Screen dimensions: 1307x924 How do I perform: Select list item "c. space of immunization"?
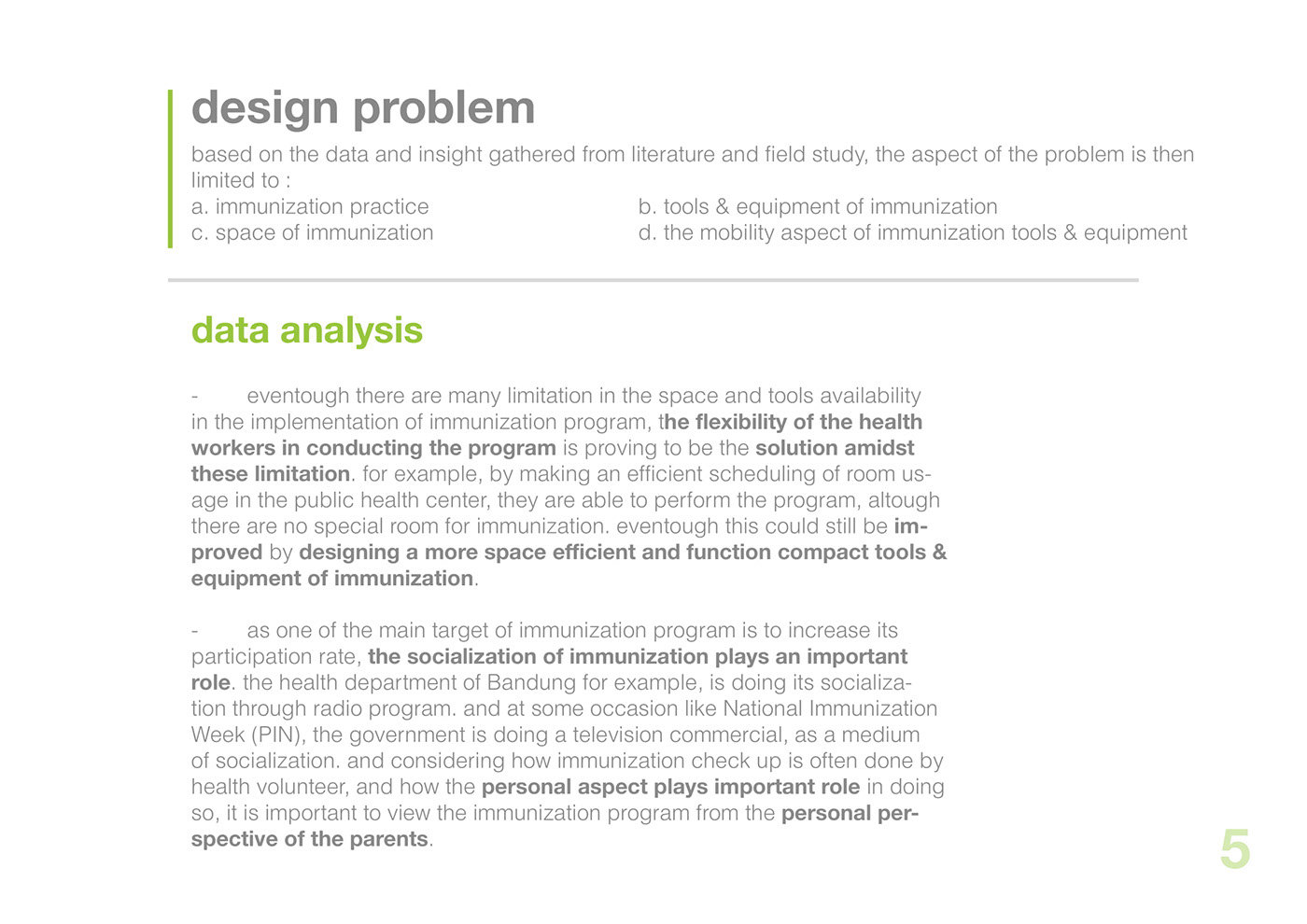312,232
